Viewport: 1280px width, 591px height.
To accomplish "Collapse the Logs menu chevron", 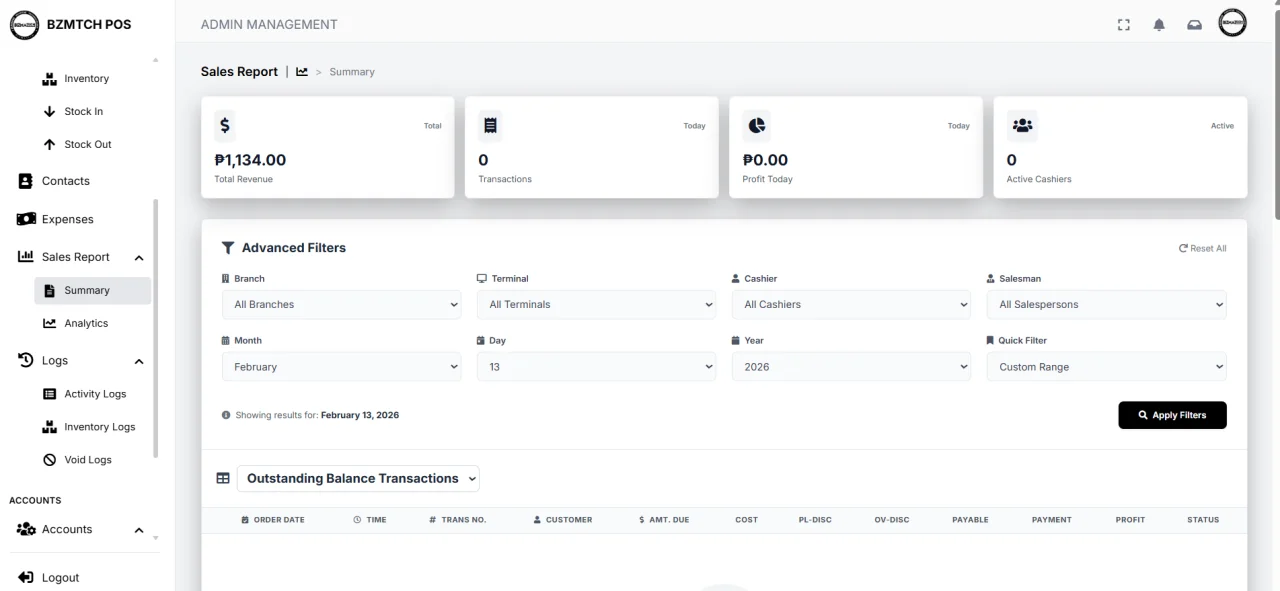I will pos(139,361).
